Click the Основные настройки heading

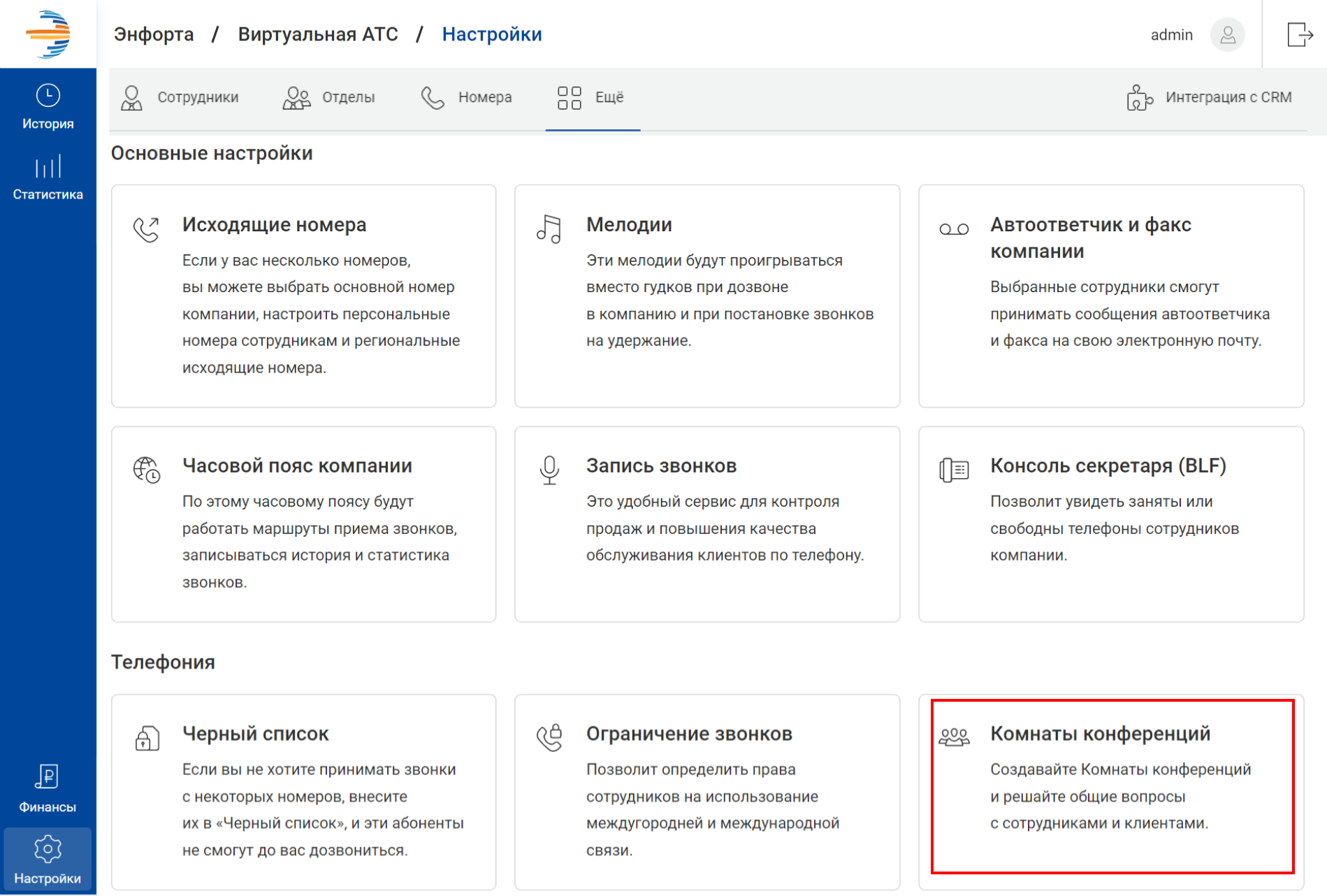[x=212, y=153]
